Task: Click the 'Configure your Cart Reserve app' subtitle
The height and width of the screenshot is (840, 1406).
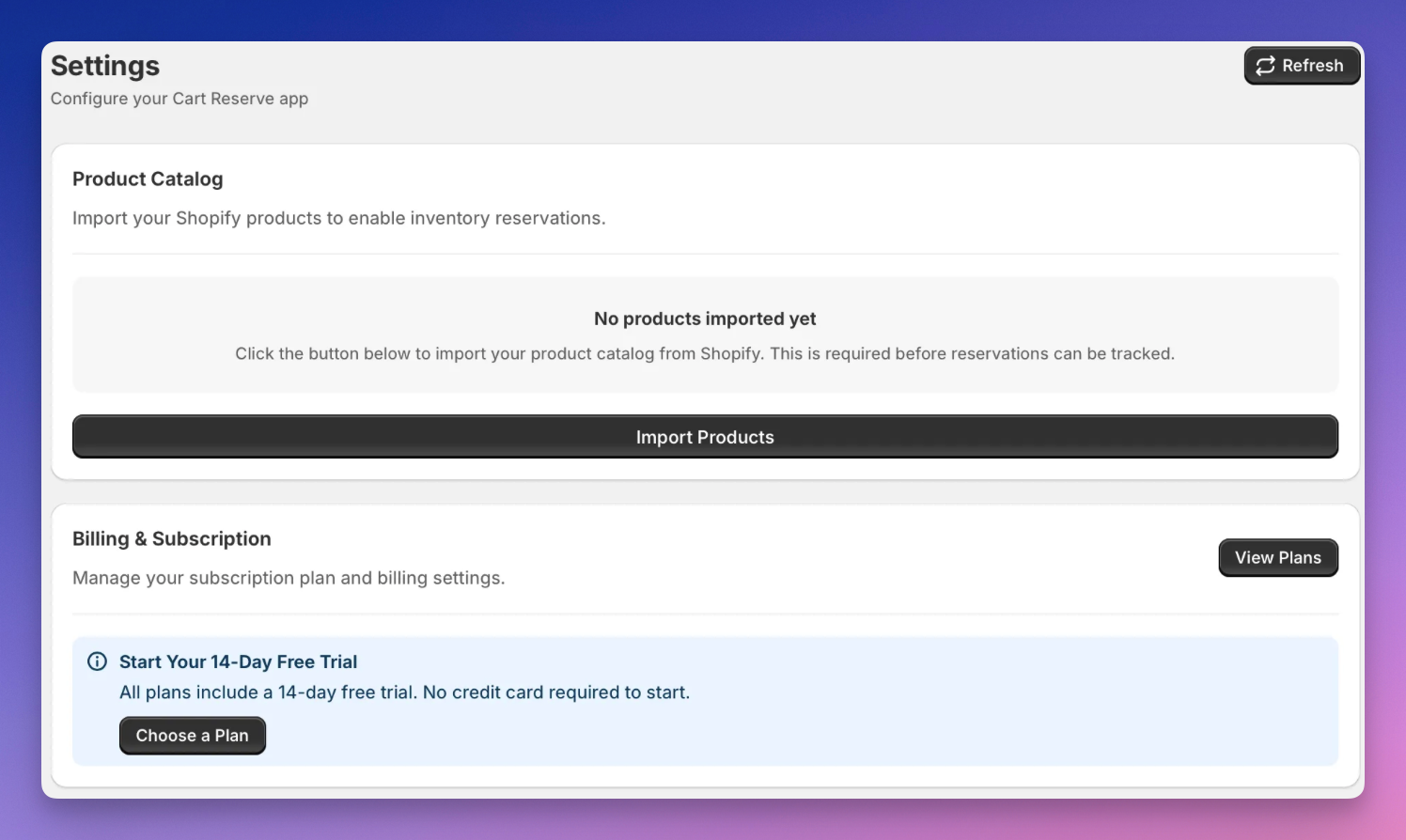Action: pos(180,99)
